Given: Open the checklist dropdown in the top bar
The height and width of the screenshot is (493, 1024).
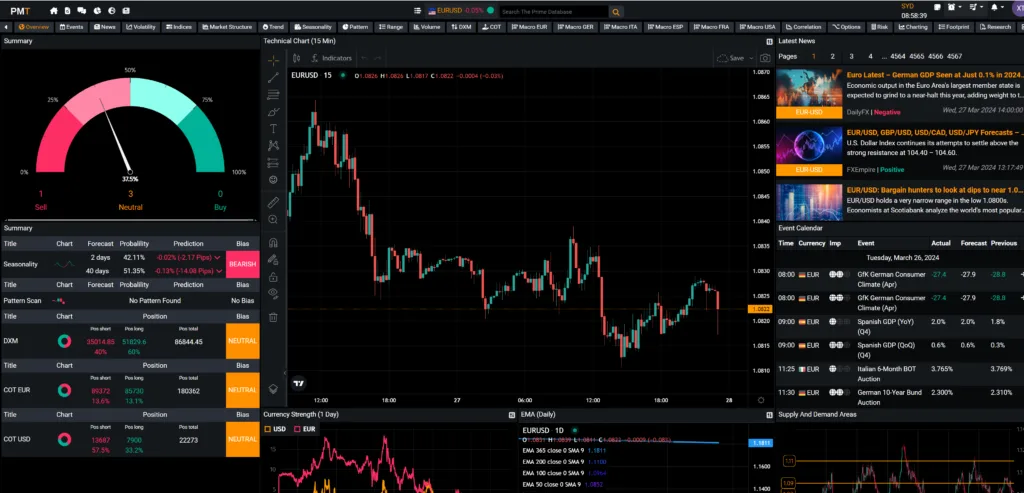Looking at the screenshot, I should click(976, 8).
